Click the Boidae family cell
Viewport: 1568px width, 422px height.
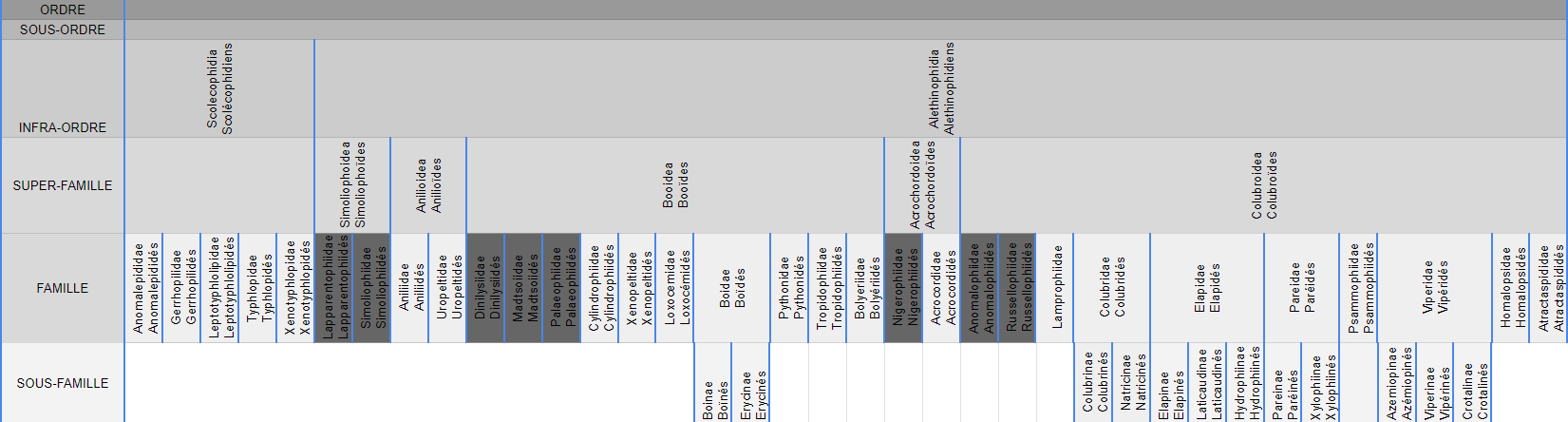732,288
